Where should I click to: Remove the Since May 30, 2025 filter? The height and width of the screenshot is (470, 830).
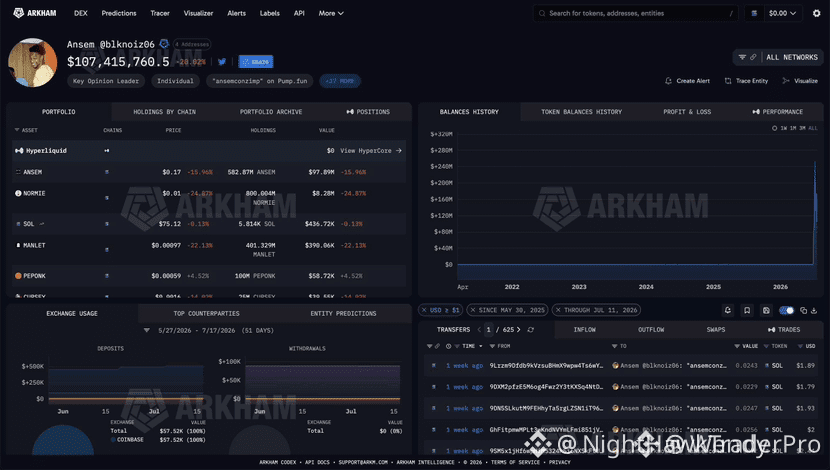point(473,310)
